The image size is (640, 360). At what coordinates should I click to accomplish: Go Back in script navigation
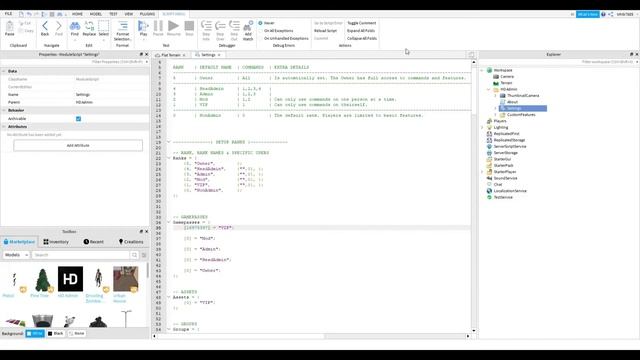pos(45,27)
